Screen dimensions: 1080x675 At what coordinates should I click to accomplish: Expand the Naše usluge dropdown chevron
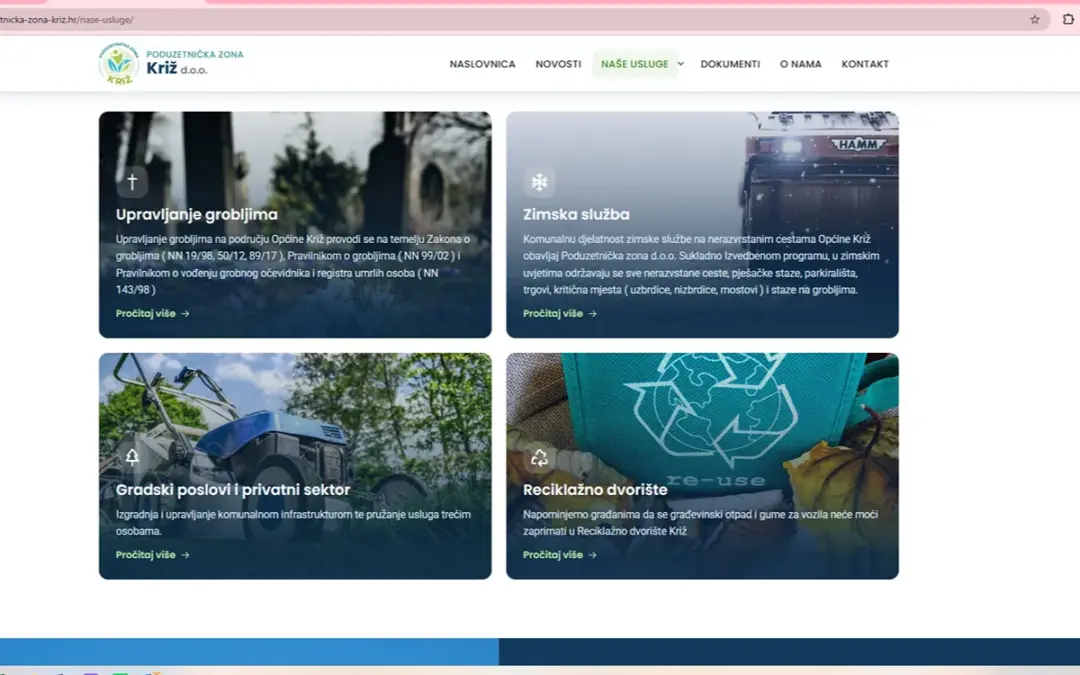coord(681,64)
